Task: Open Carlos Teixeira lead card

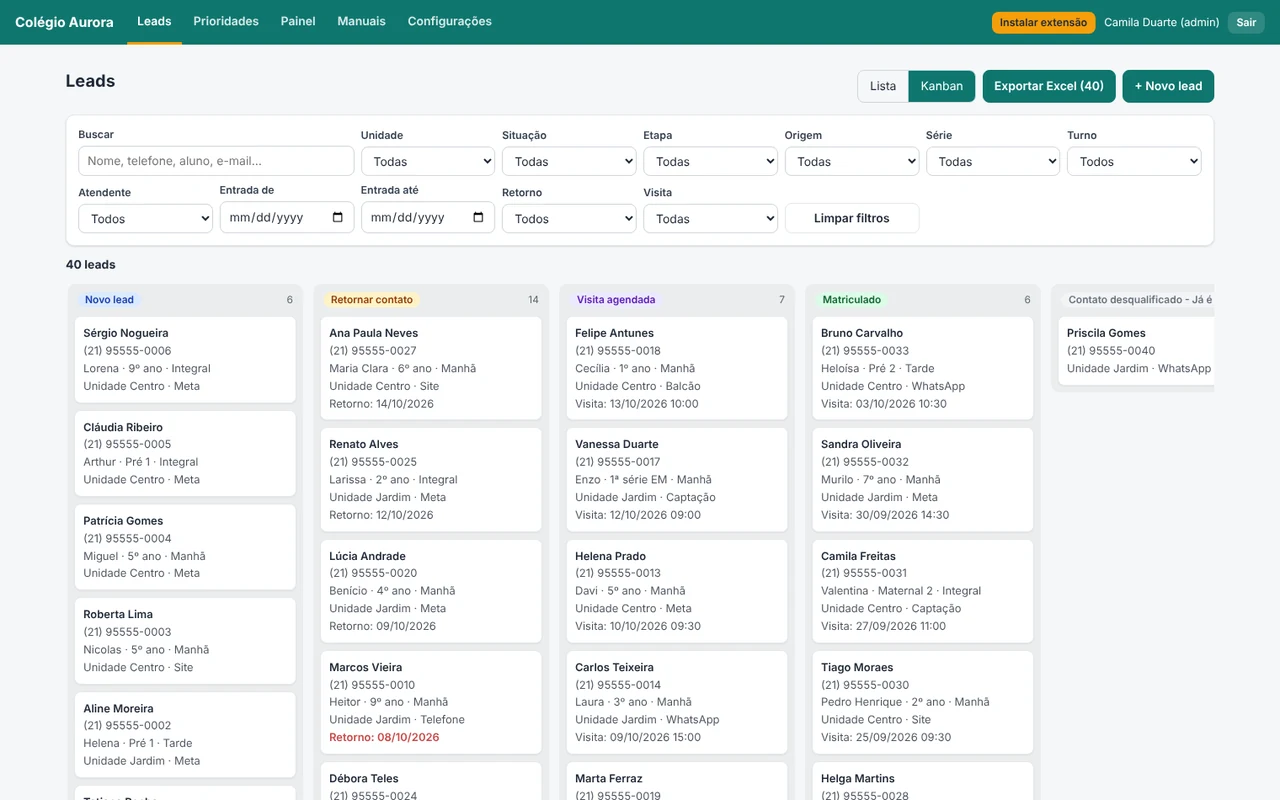Action: (677, 702)
